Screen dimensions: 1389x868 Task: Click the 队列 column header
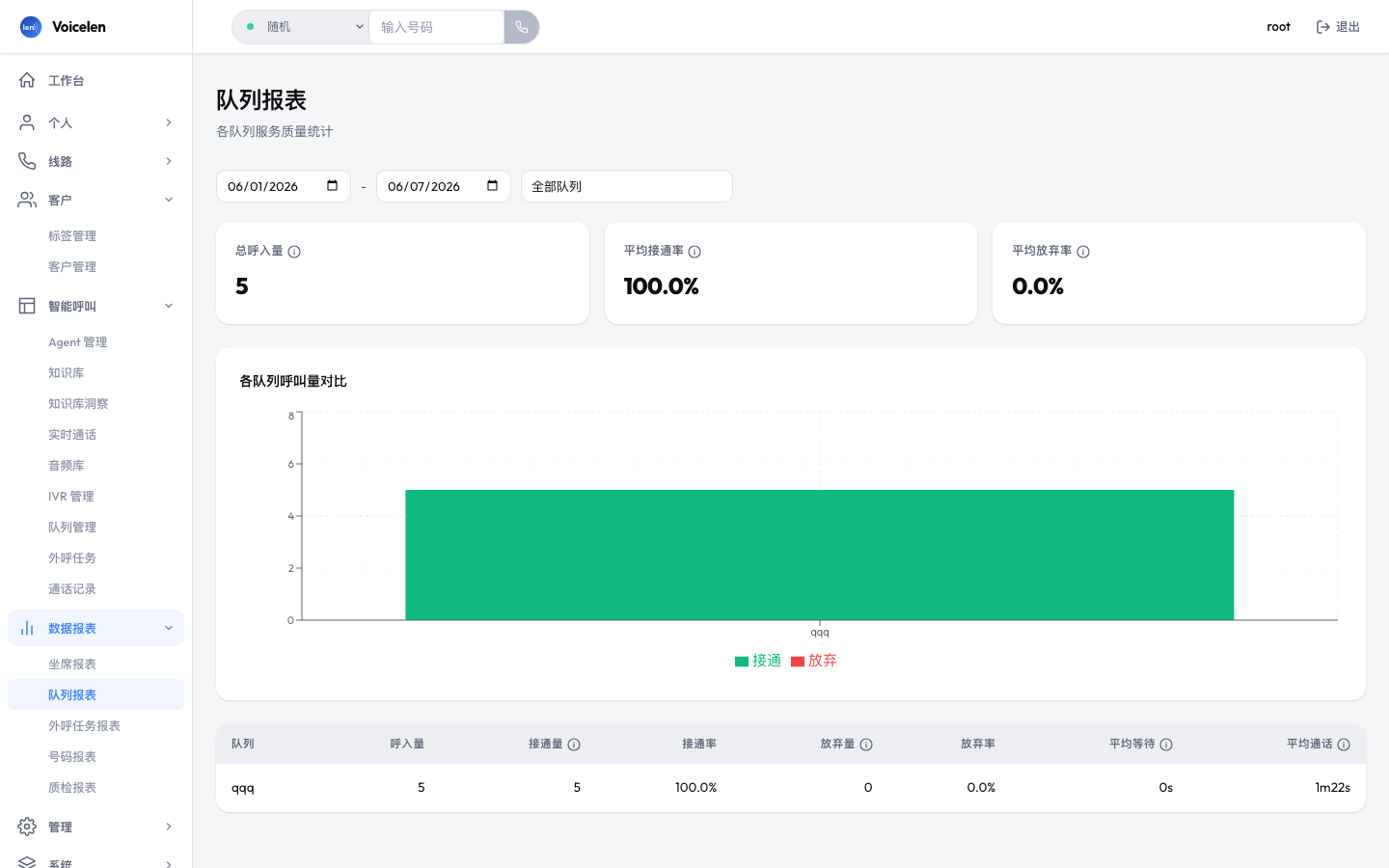pos(243,745)
